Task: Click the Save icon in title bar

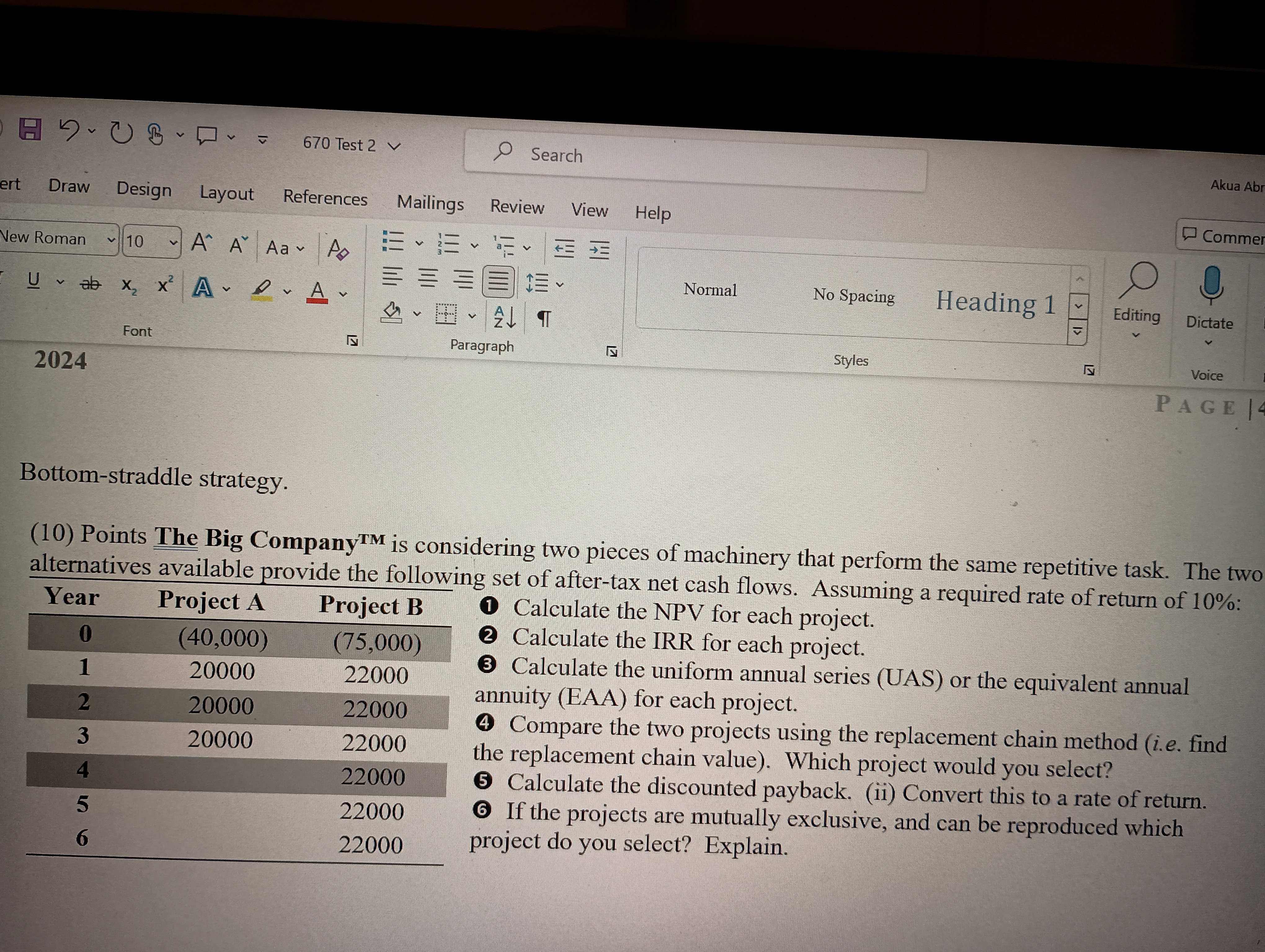Action: point(30,129)
